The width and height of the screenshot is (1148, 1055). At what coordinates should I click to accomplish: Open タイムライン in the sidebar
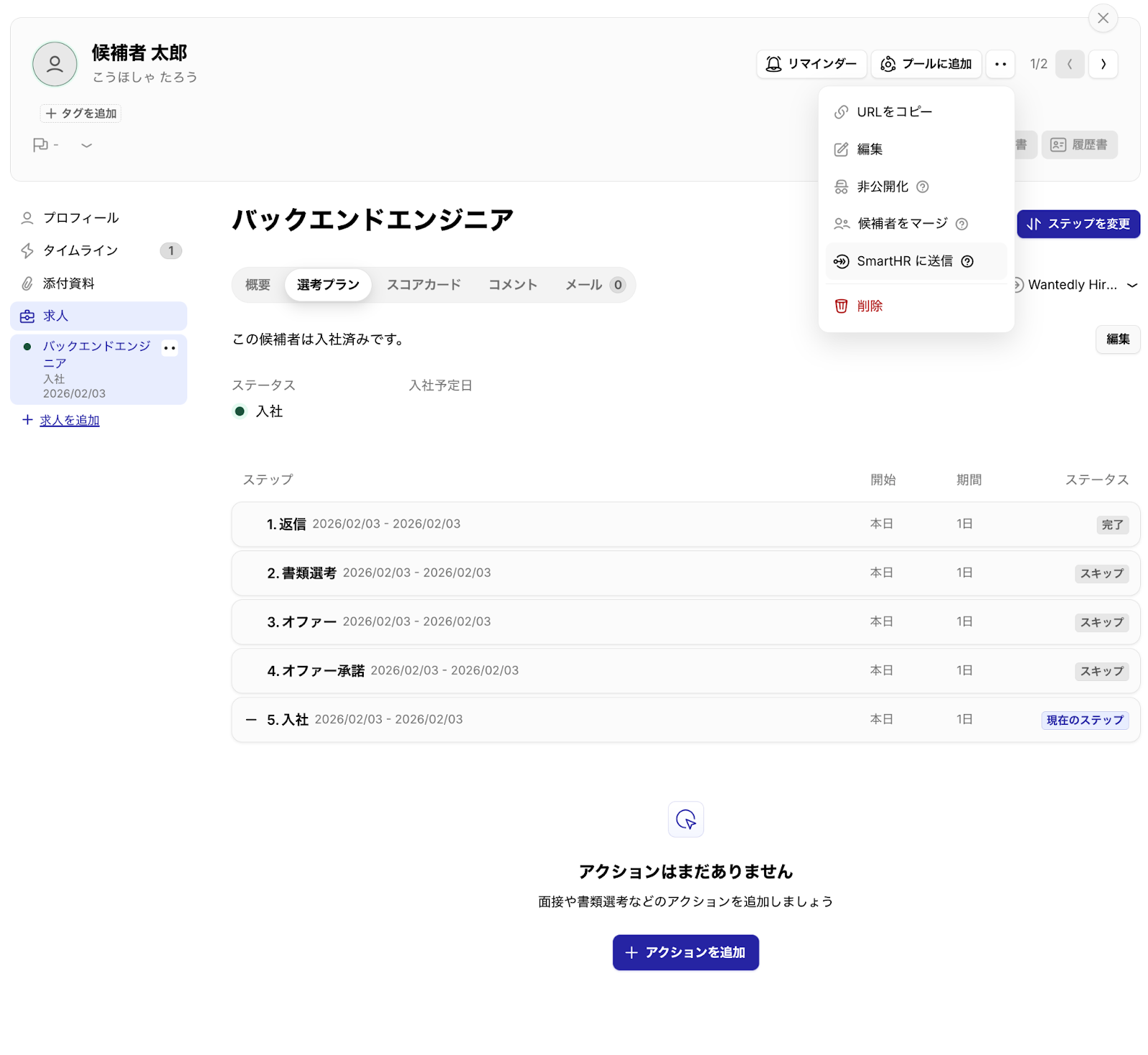pyautogui.click(x=80, y=250)
